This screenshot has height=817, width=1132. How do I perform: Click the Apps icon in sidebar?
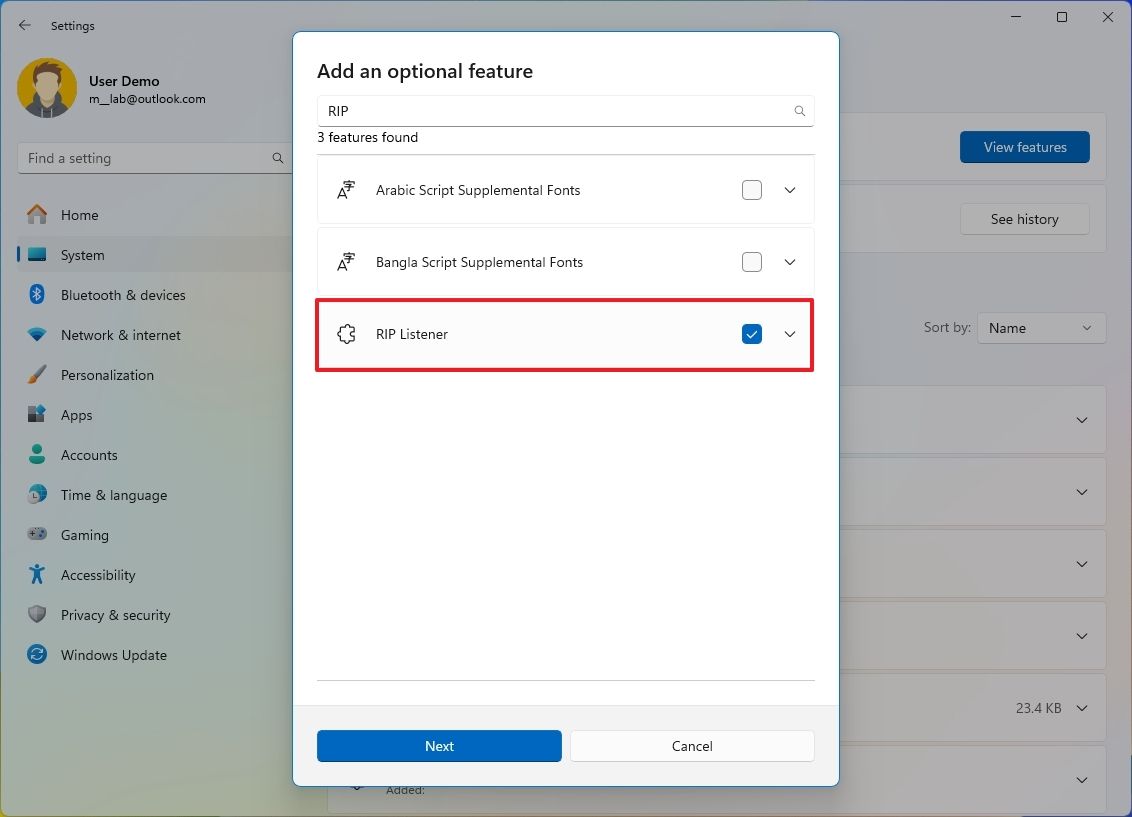[x=37, y=414]
